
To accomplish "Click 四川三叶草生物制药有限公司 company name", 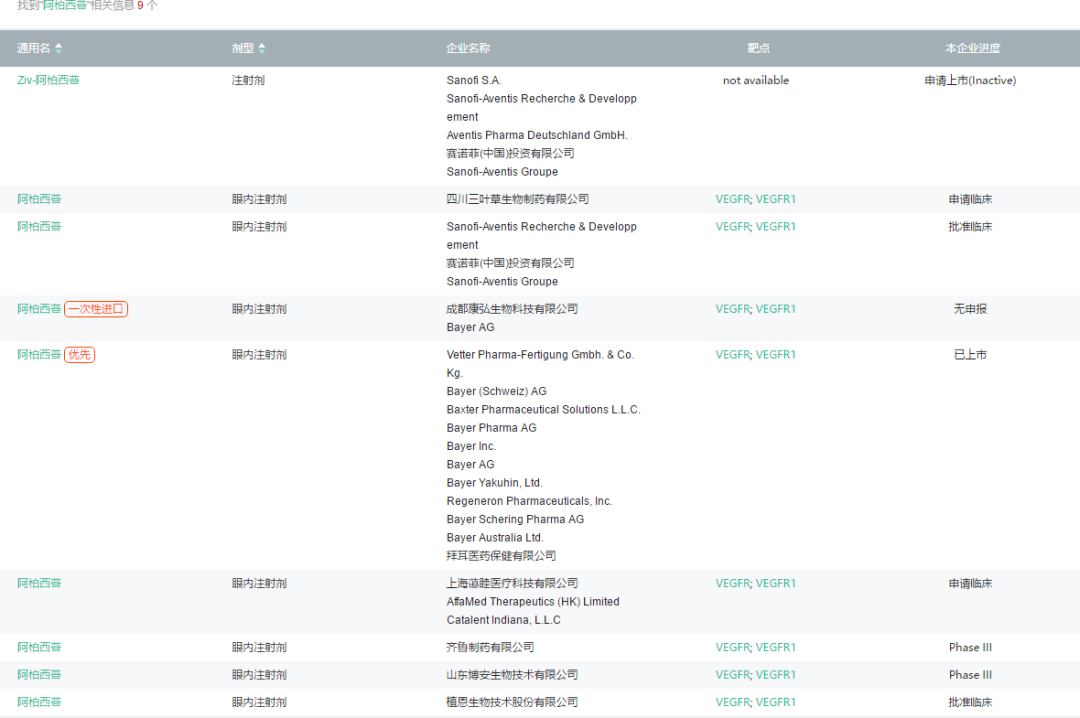I will click(517, 199).
